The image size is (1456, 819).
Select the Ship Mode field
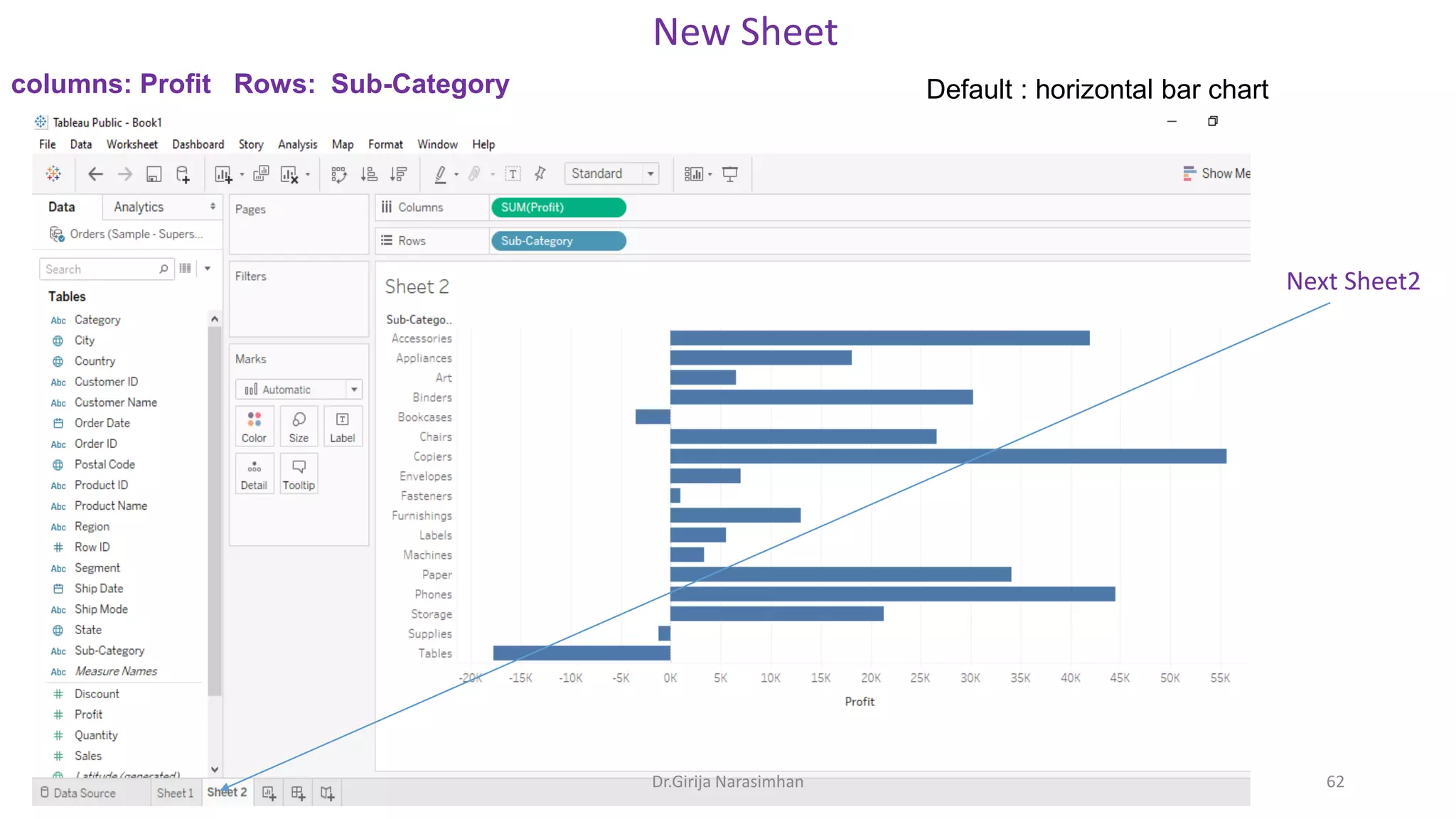point(101,609)
